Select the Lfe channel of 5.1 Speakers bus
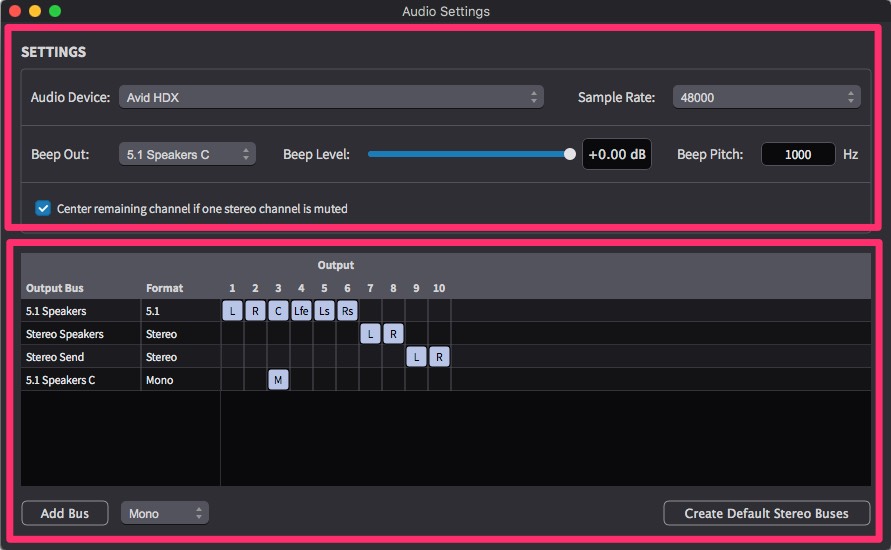Viewport: 891px width, 550px height. coord(301,311)
